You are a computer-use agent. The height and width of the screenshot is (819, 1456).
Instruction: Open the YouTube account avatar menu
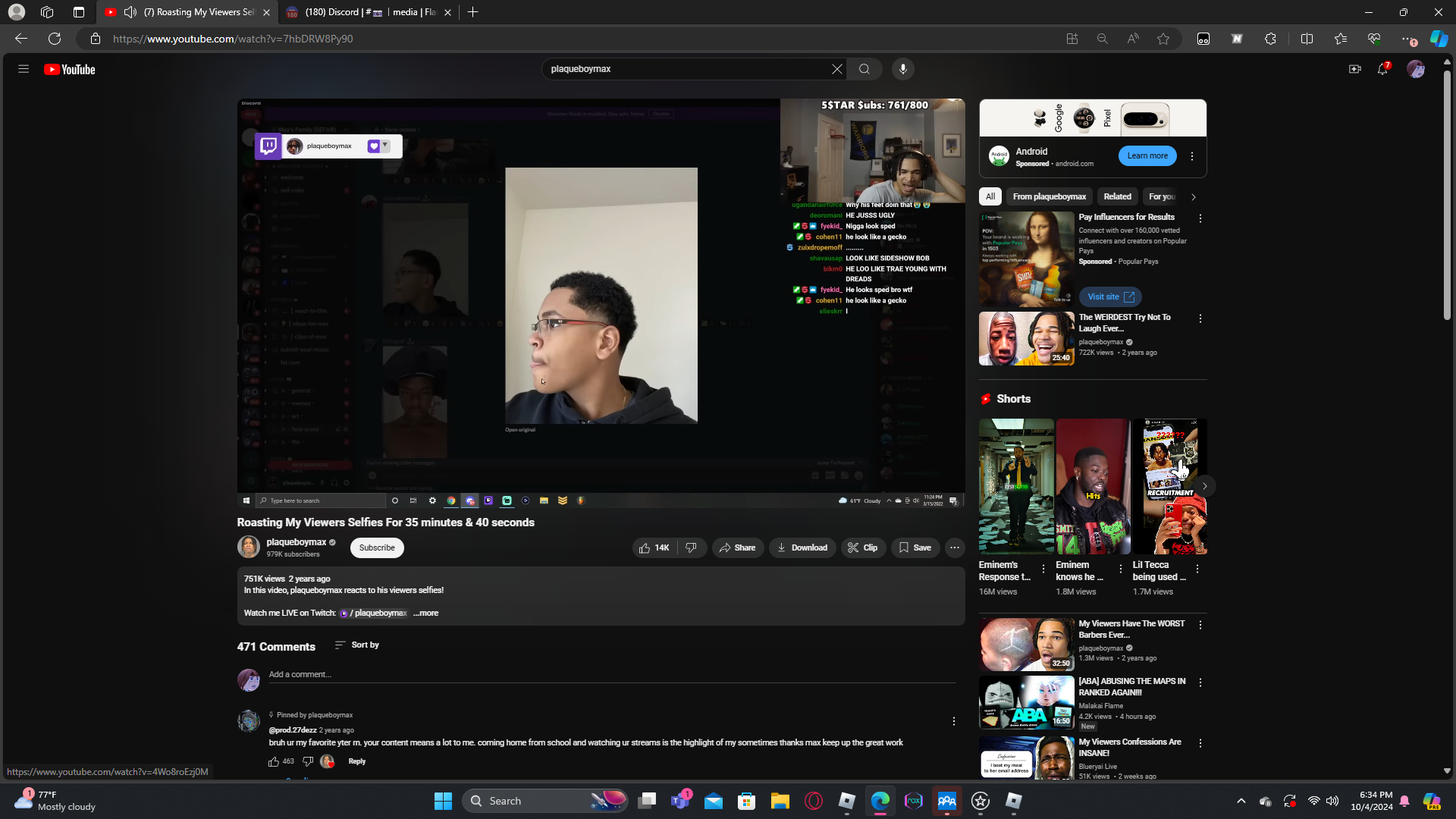point(1415,69)
